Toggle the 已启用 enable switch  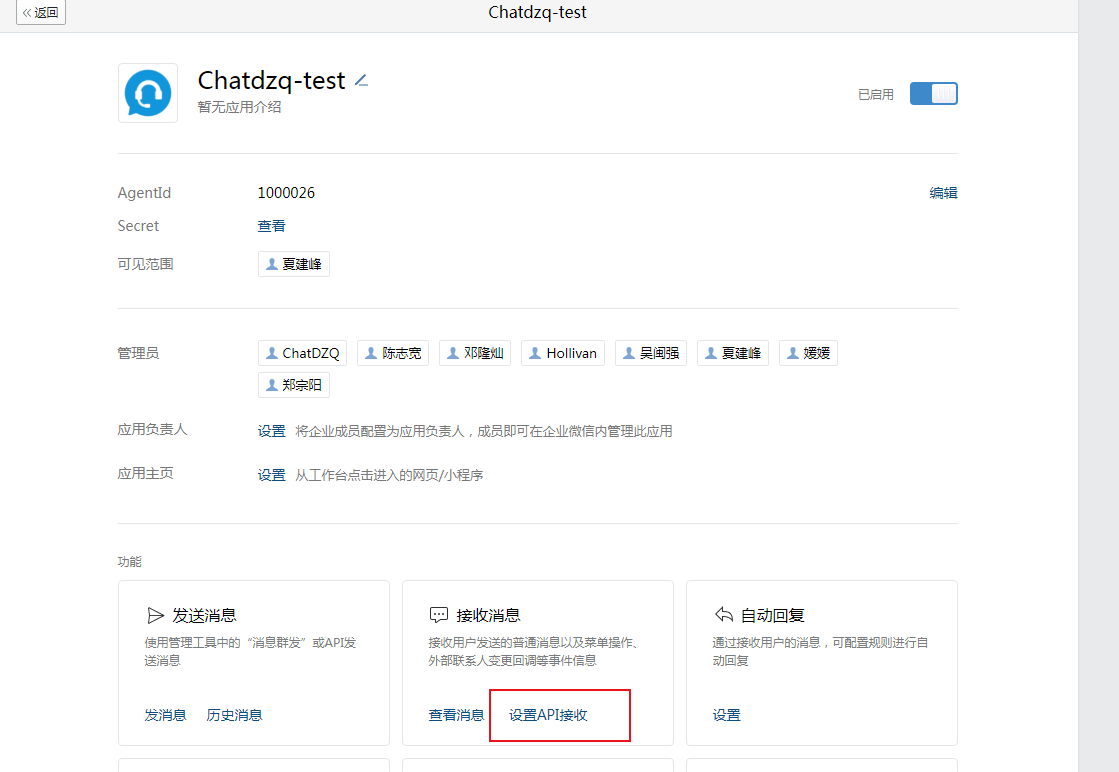[933, 93]
